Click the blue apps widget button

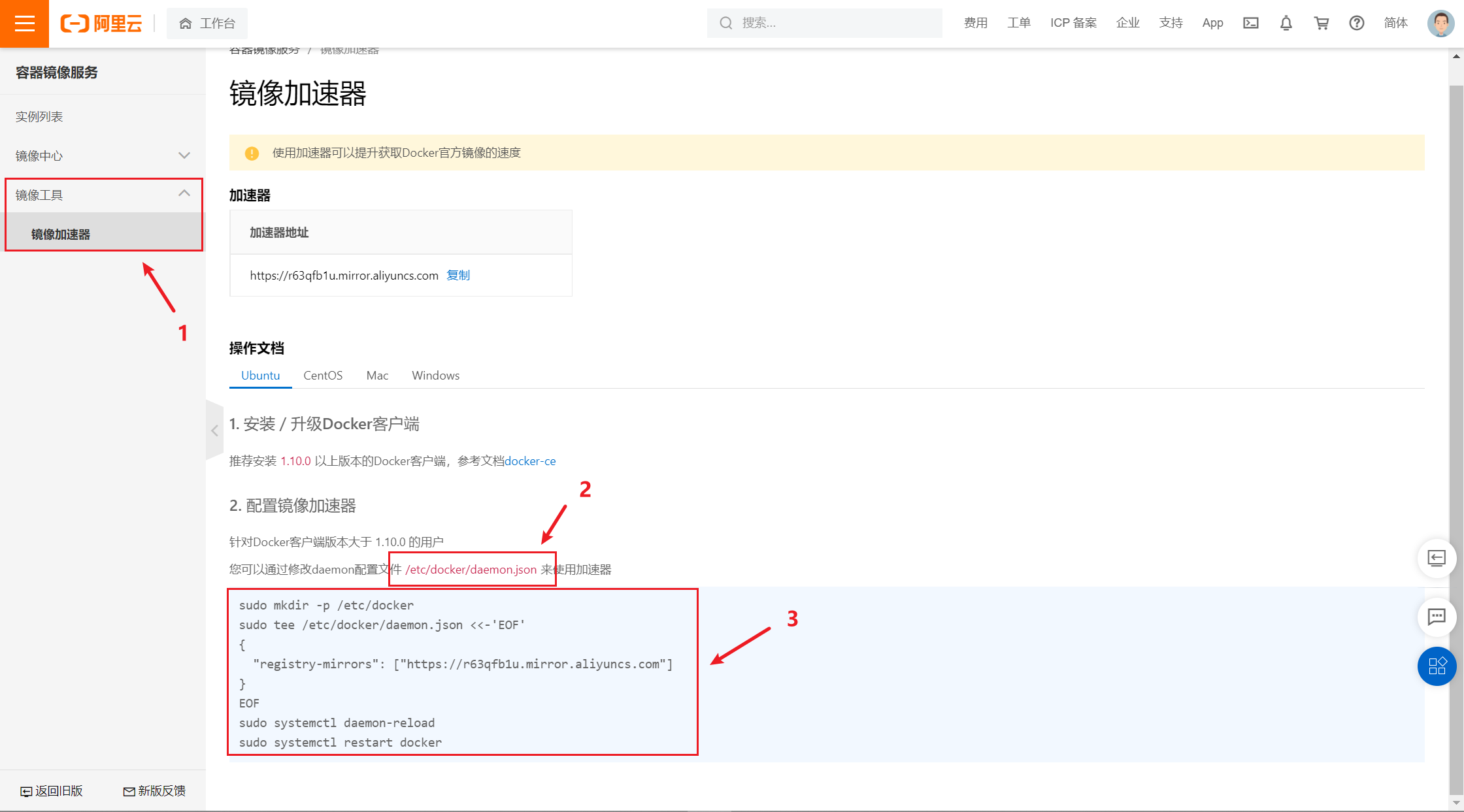coord(1437,667)
